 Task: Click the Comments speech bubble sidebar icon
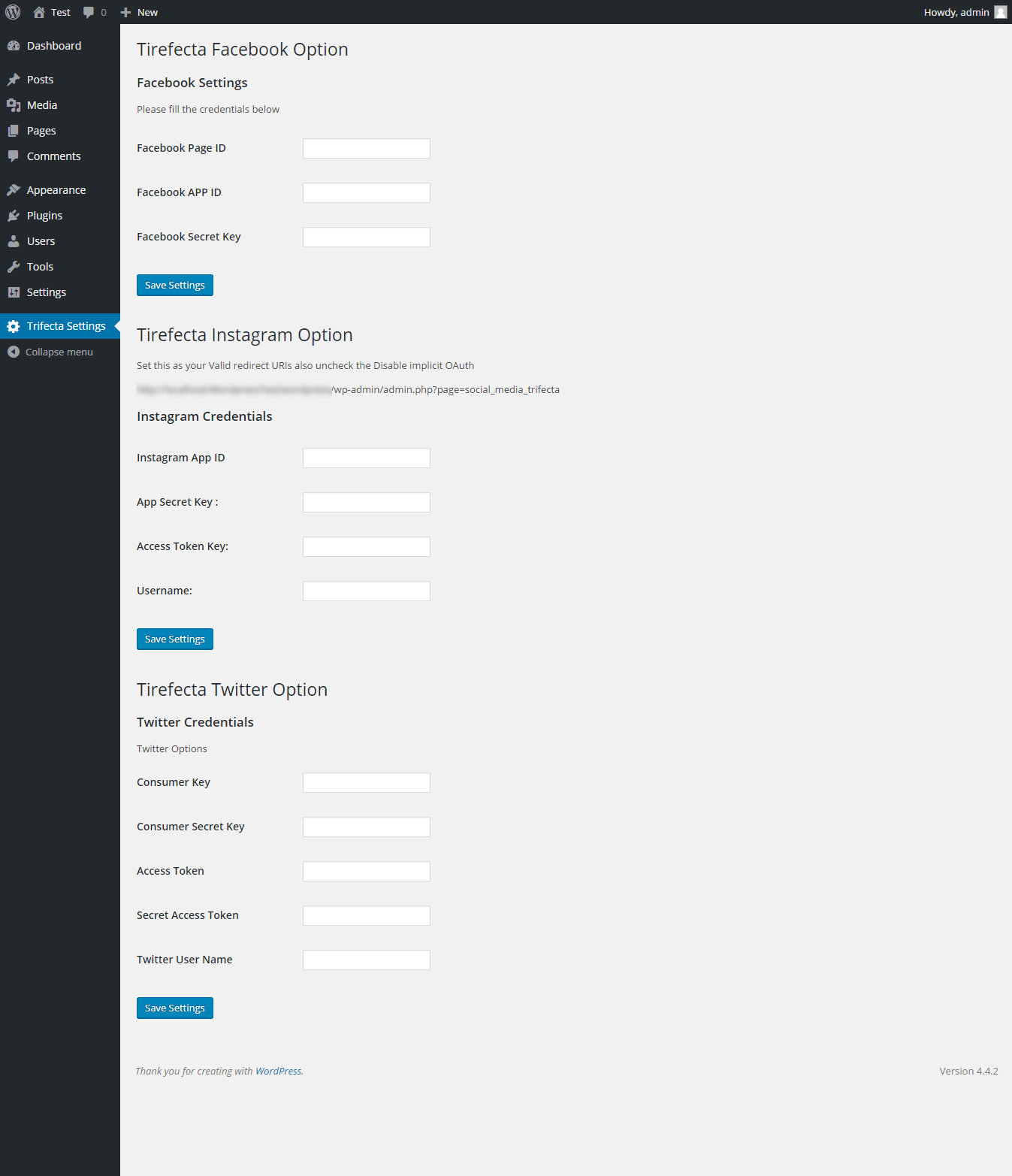(x=14, y=156)
